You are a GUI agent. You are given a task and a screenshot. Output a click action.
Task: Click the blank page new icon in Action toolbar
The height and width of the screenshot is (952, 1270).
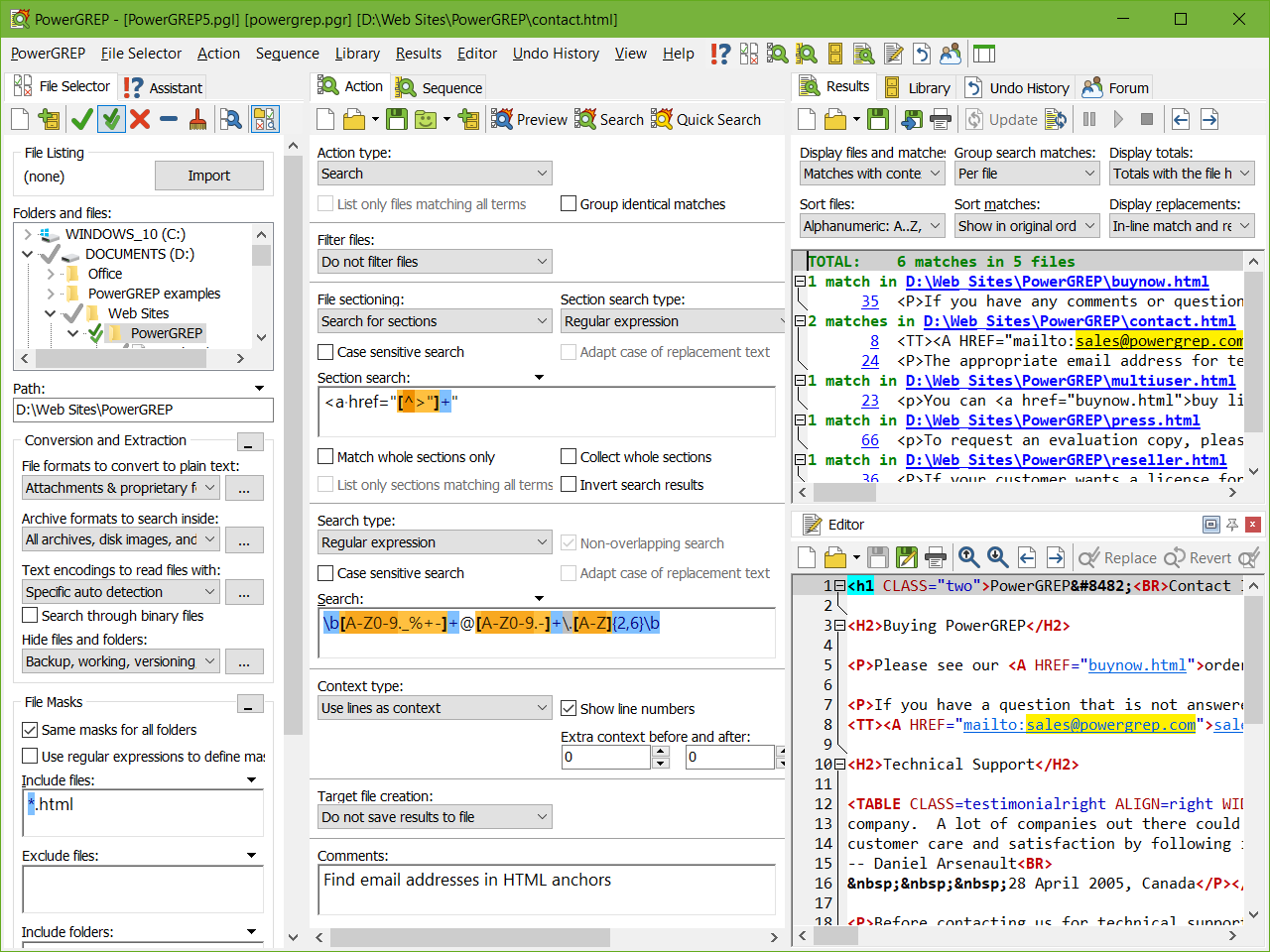click(325, 120)
